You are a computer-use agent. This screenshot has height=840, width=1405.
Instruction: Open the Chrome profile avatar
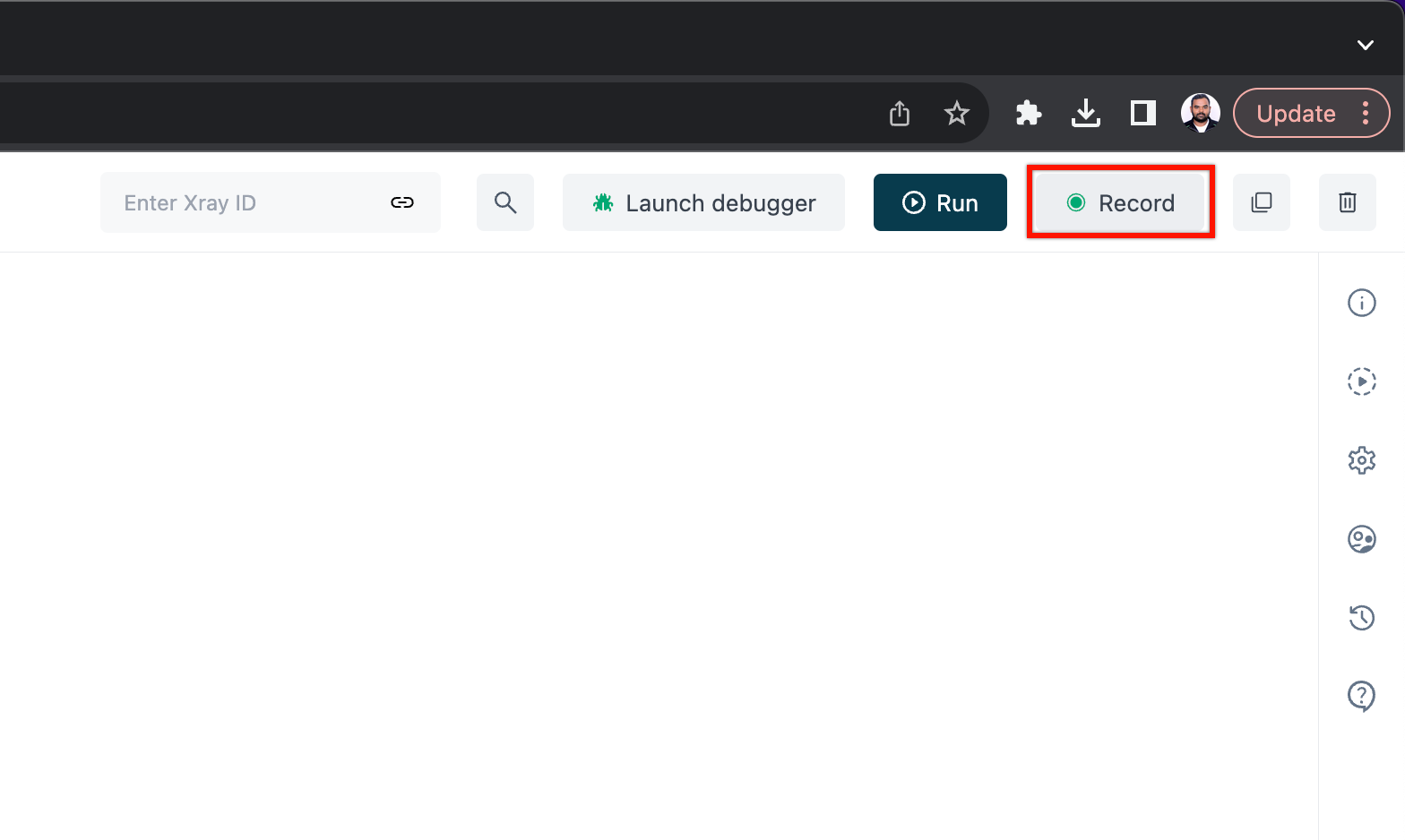[x=1201, y=113]
